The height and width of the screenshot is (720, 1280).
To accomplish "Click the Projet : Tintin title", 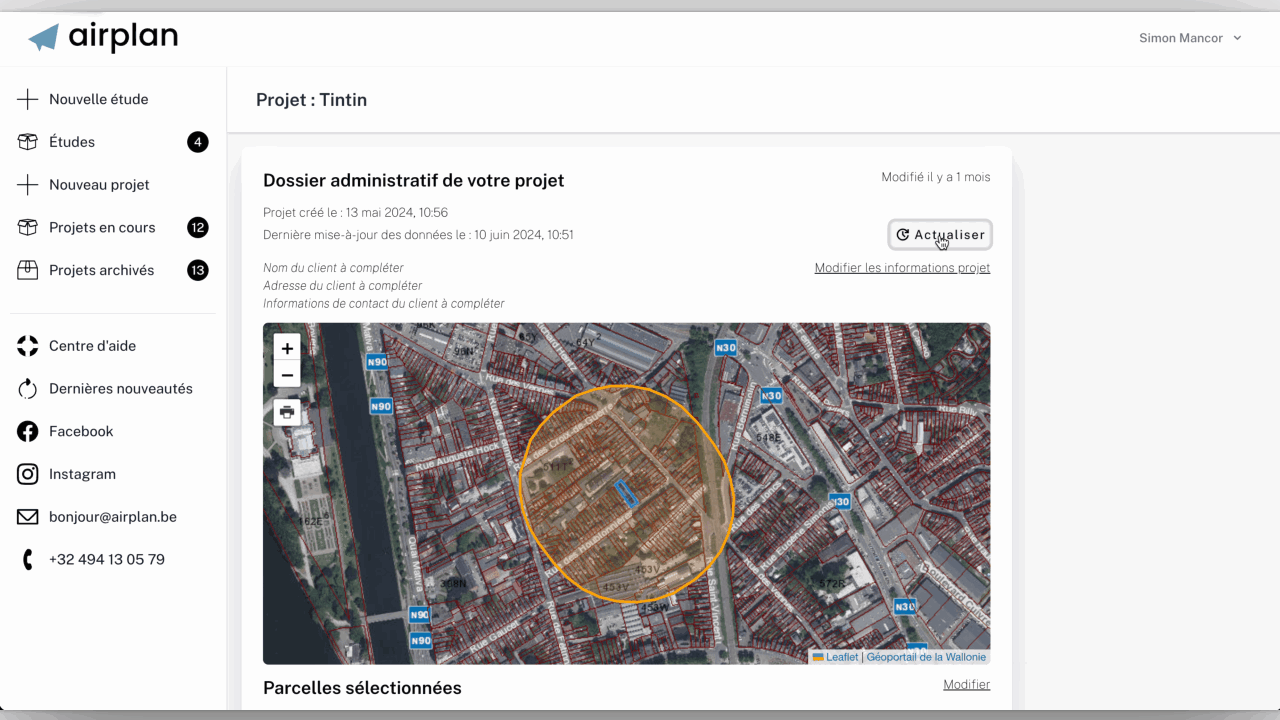I will click(311, 100).
